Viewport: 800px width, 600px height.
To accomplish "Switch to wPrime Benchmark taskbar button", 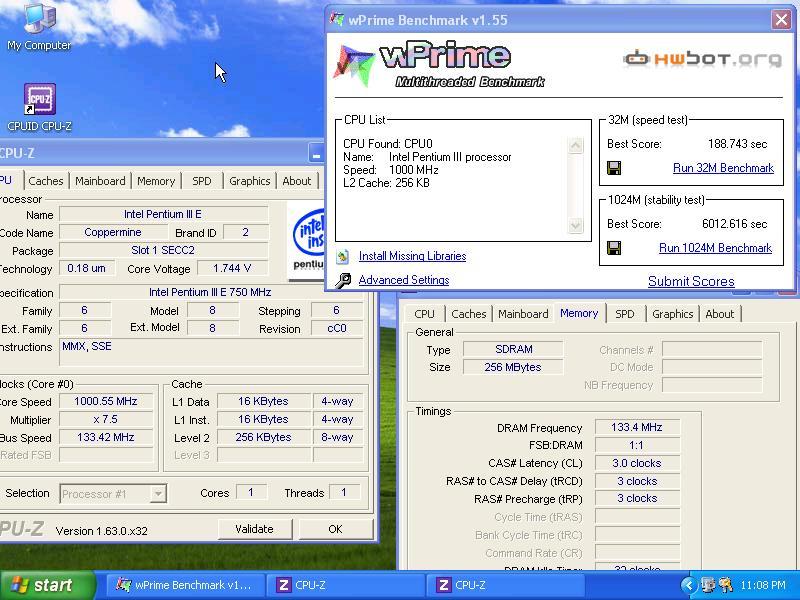I will point(187,585).
